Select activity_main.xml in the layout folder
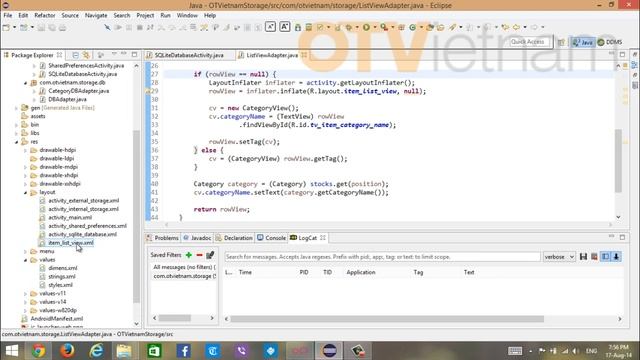This screenshot has height=360, width=640. (70, 218)
